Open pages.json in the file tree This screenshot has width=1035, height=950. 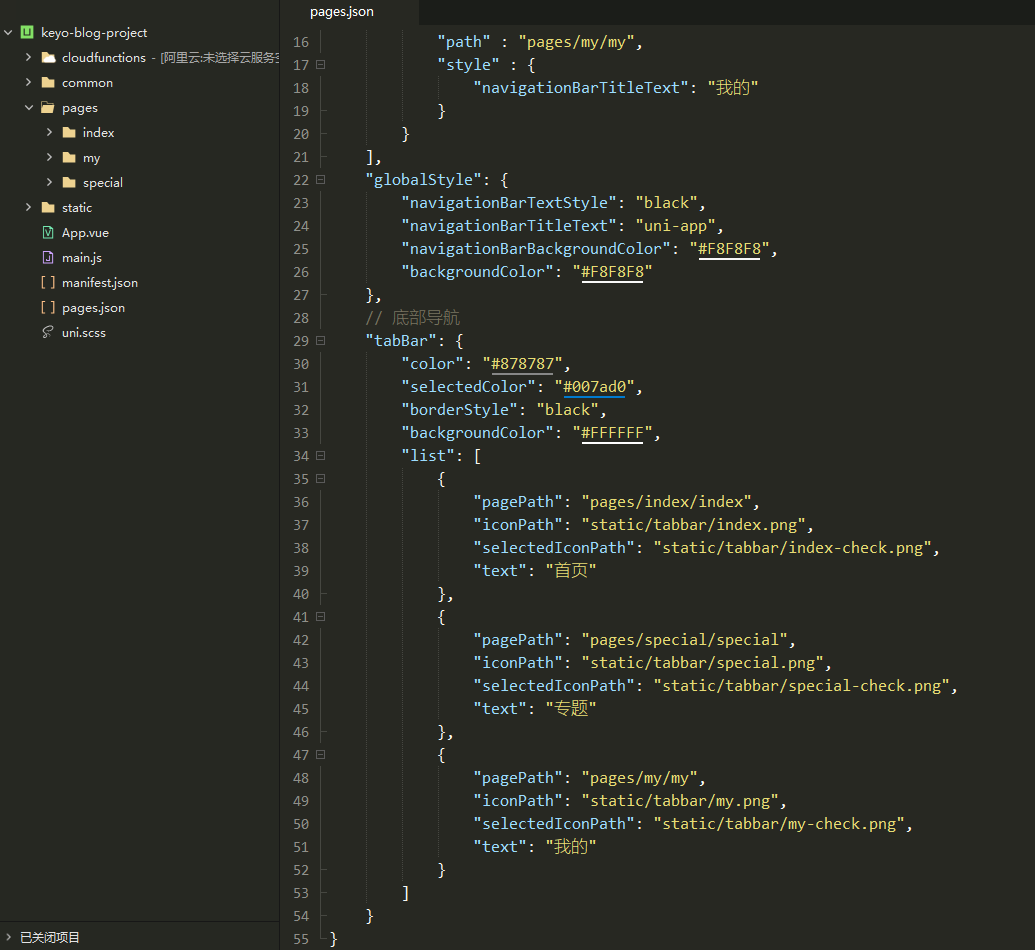(x=93, y=308)
